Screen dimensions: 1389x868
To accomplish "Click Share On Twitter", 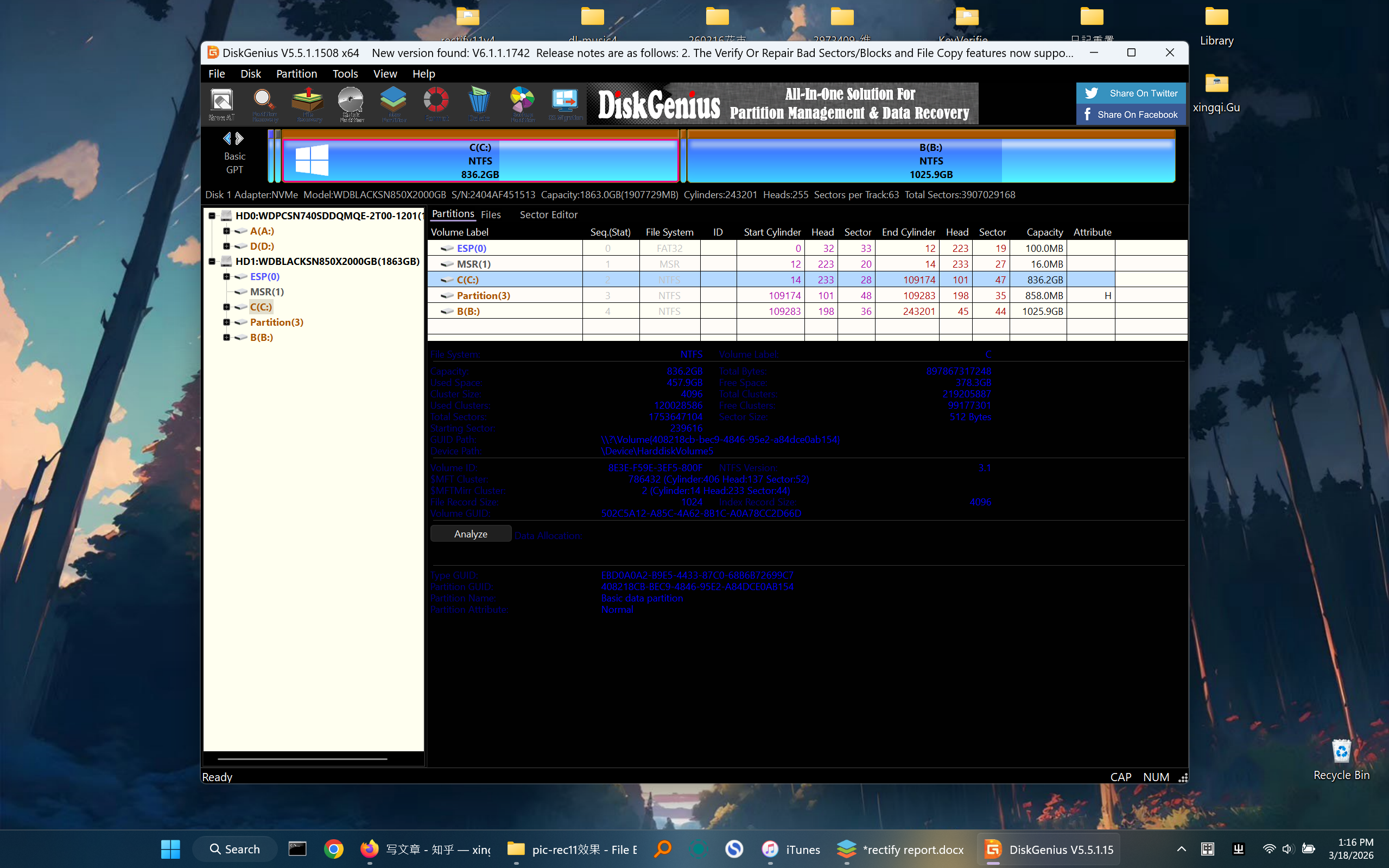I will 1131,93.
